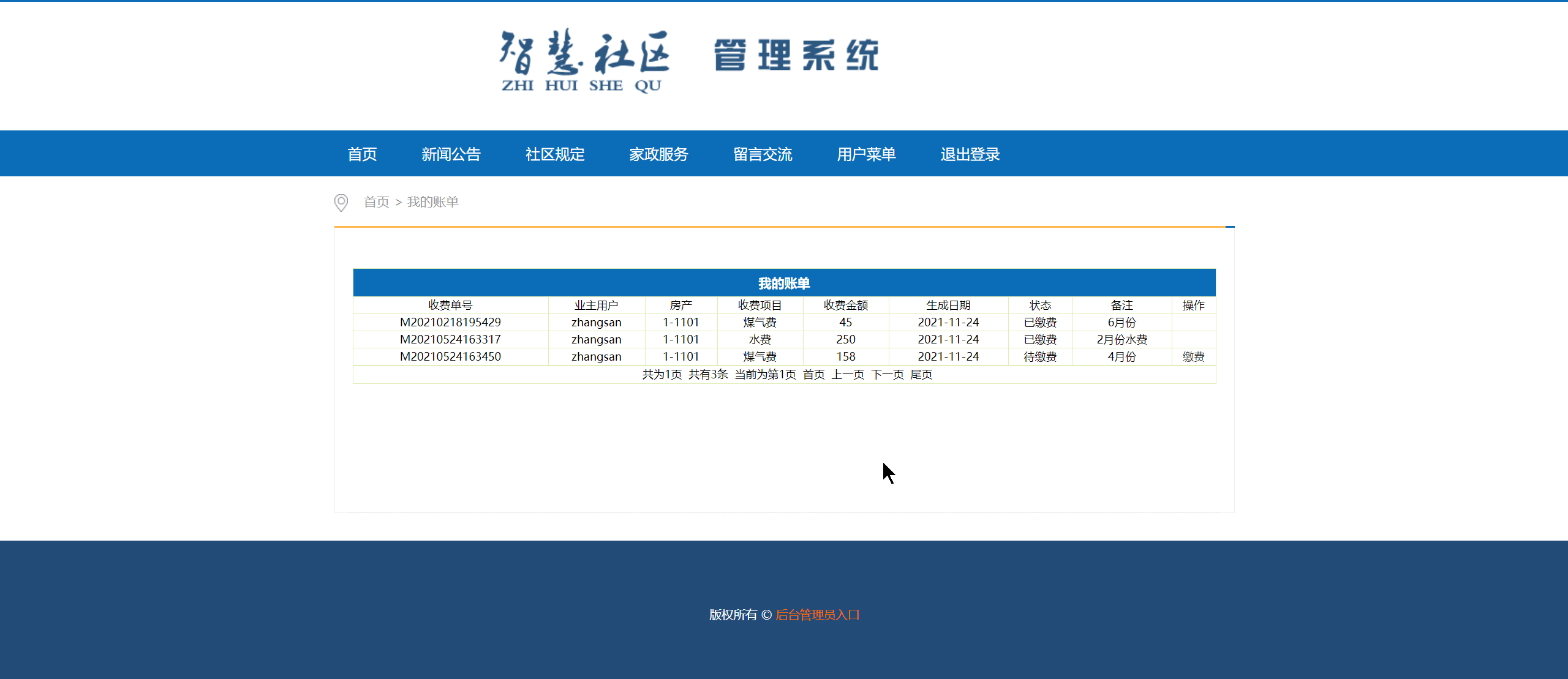Click the amount 158 cell
Image resolution: width=1568 pixels, height=679 pixels.
click(x=845, y=357)
